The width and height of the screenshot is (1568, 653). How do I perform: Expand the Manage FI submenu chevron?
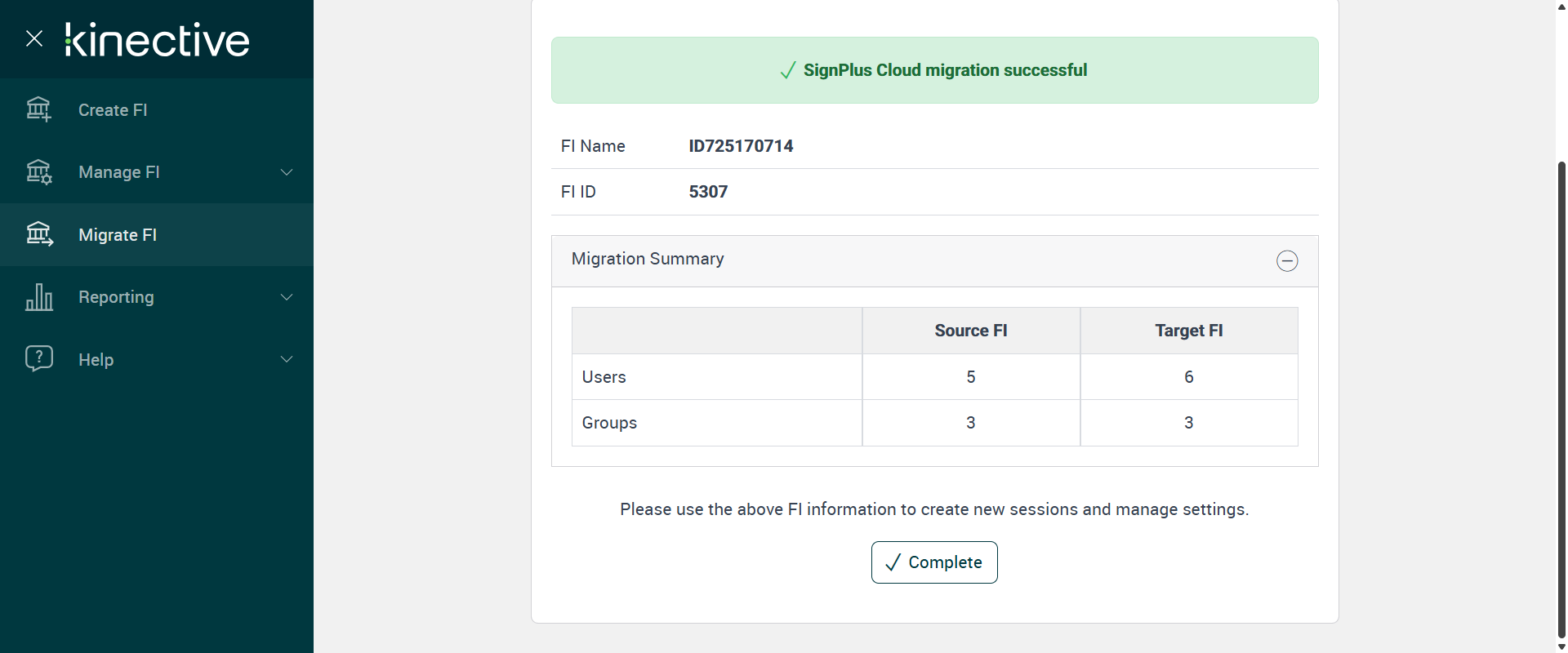(287, 172)
